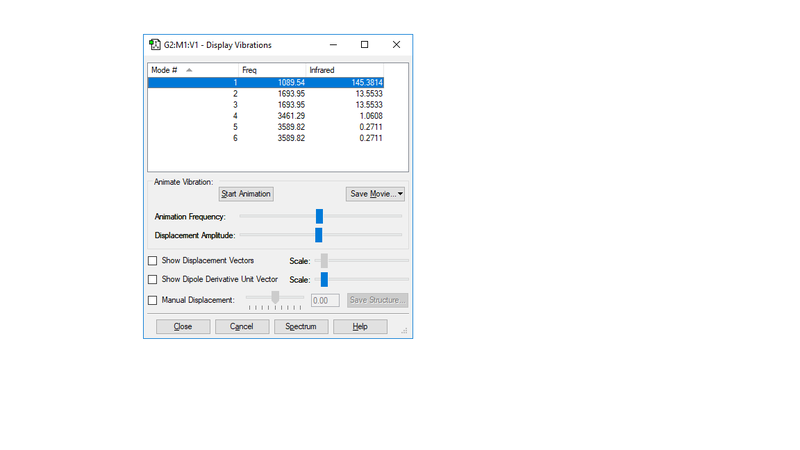
Task: Select vibration mode 6 row
Action: pyautogui.click(x=266, y=138)
